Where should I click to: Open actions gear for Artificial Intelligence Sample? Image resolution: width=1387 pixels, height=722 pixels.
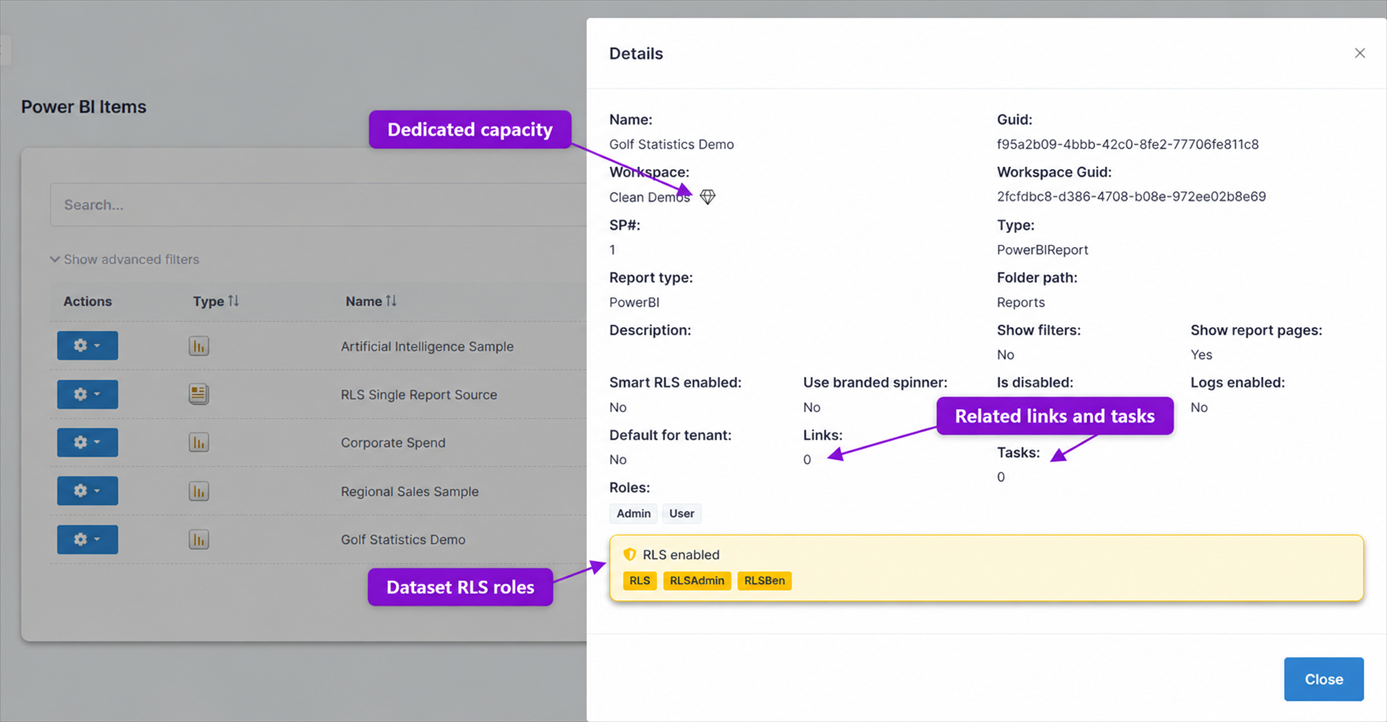tap(87, 346)
